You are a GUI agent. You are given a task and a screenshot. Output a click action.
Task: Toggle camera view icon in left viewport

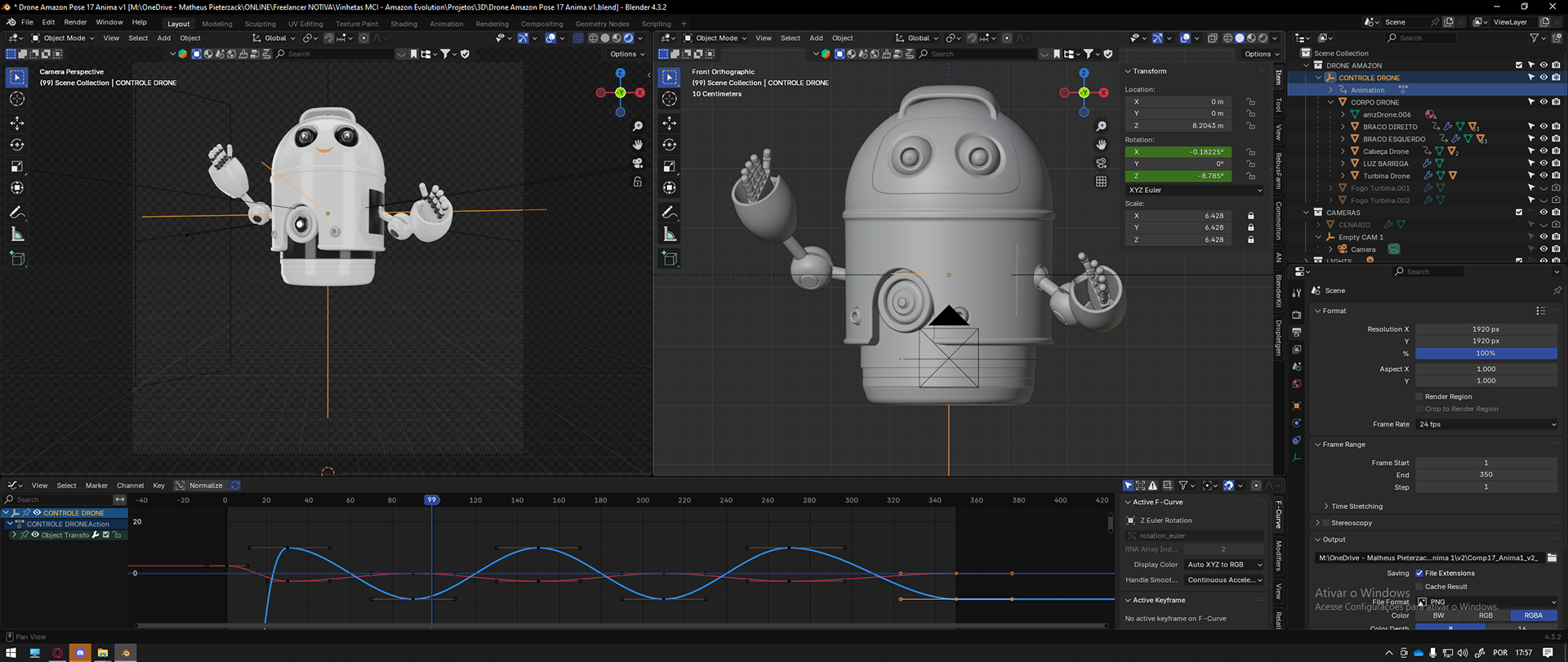(x=638, y=163)
